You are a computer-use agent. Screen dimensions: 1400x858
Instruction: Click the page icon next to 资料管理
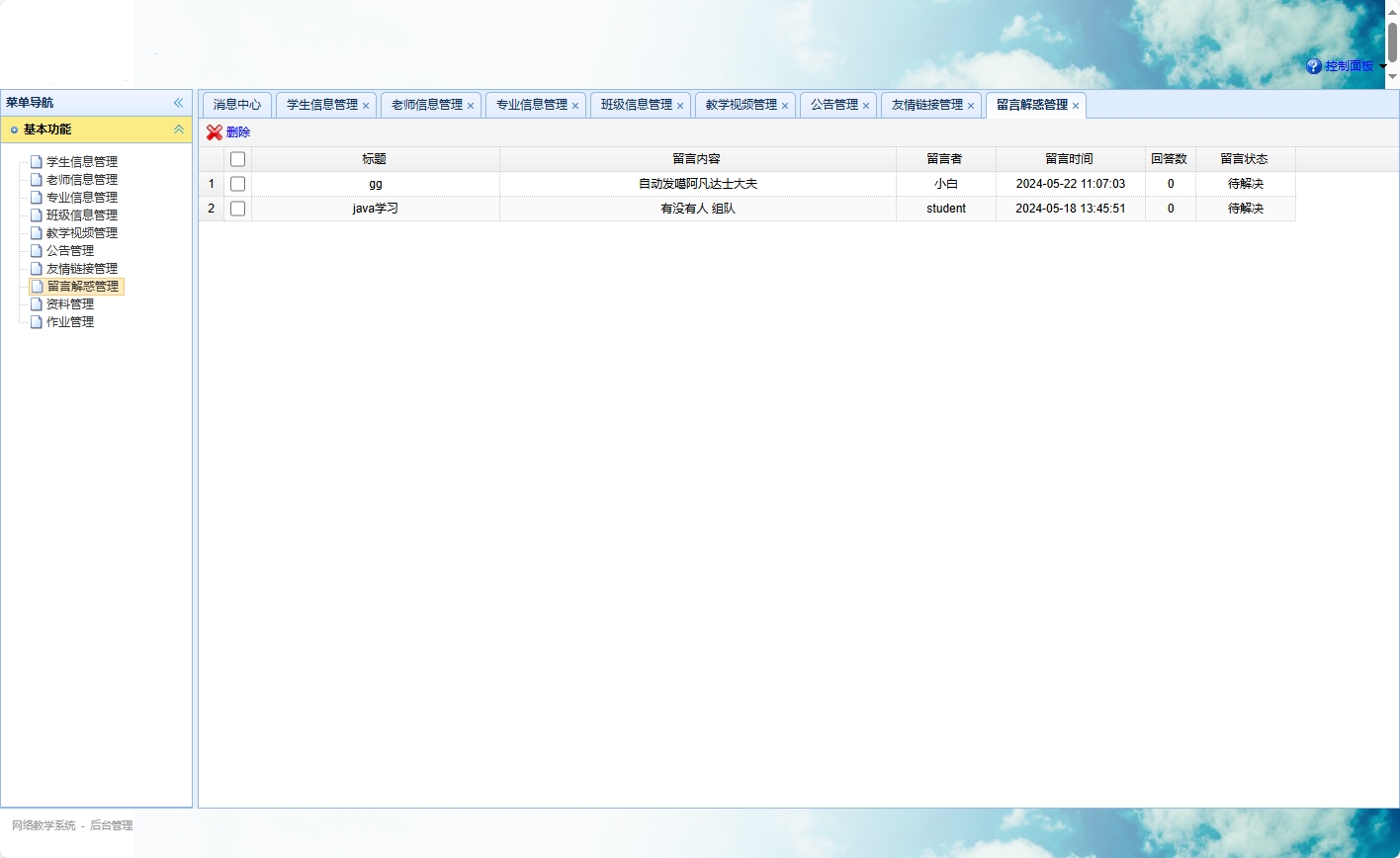[x=36, y=303]
